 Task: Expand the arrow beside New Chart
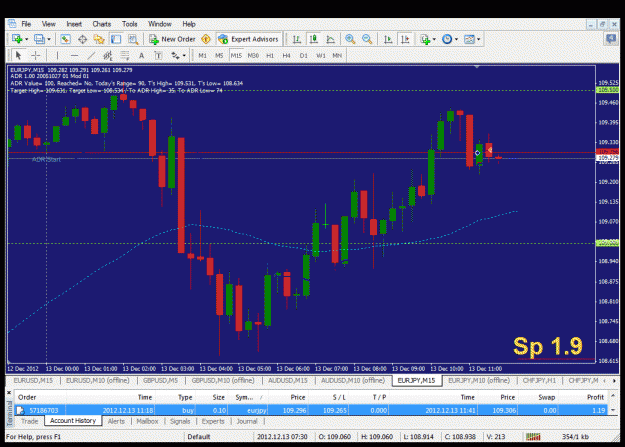tap(26, 39)
